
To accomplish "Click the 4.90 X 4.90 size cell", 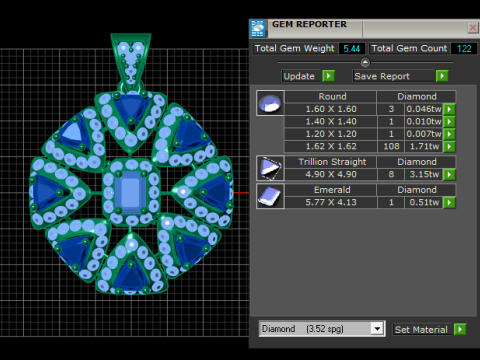I will pos(331,174).
